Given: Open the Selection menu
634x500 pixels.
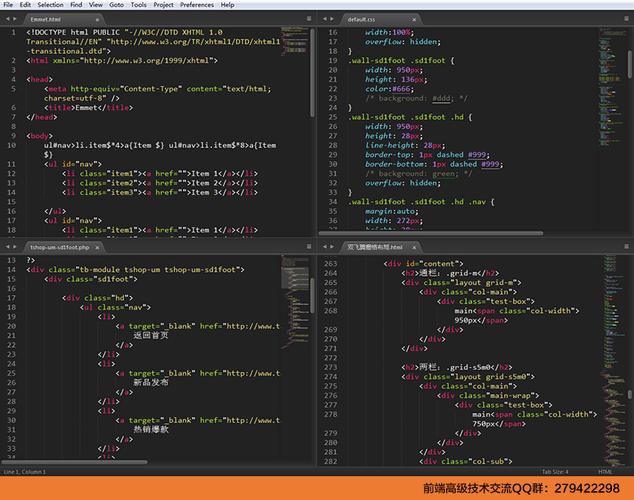Looking at the screenshot, I should 50,5.
